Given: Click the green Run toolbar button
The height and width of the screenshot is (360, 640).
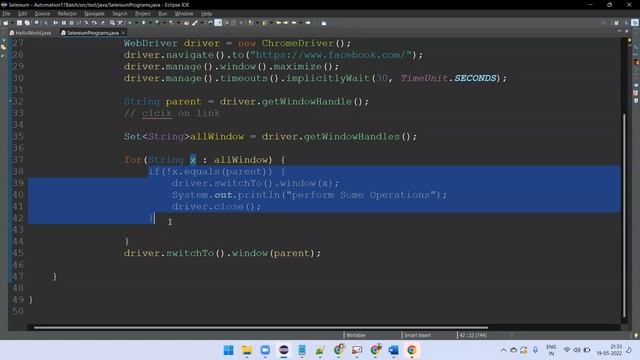Looking at the screenshot, I should [x=144, y=23].
